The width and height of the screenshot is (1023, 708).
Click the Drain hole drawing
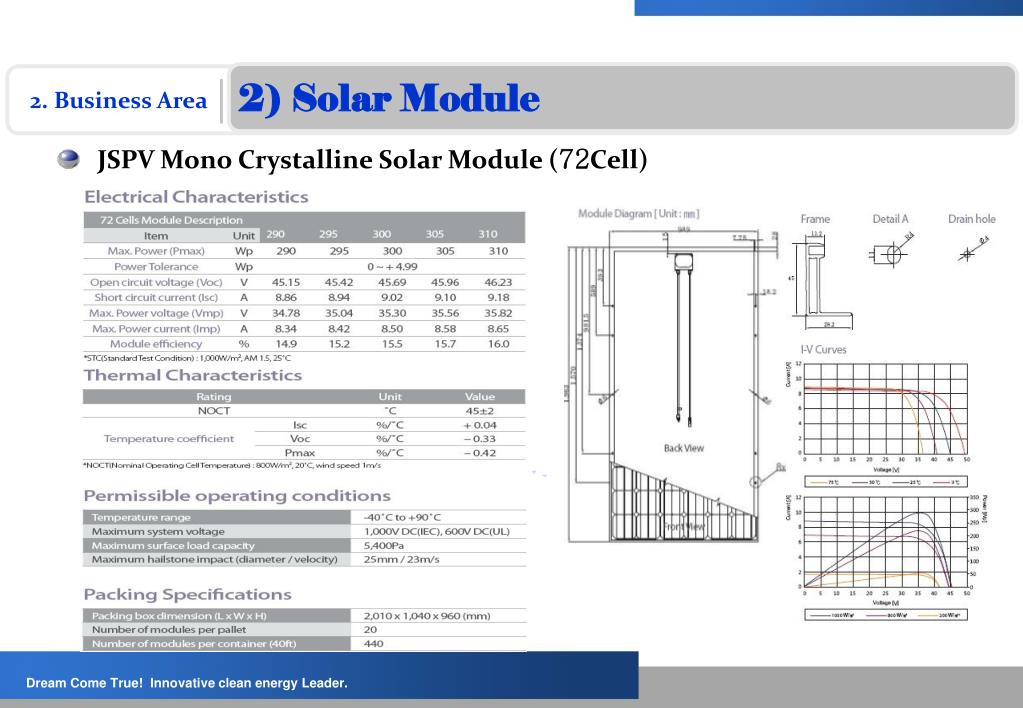972,250
